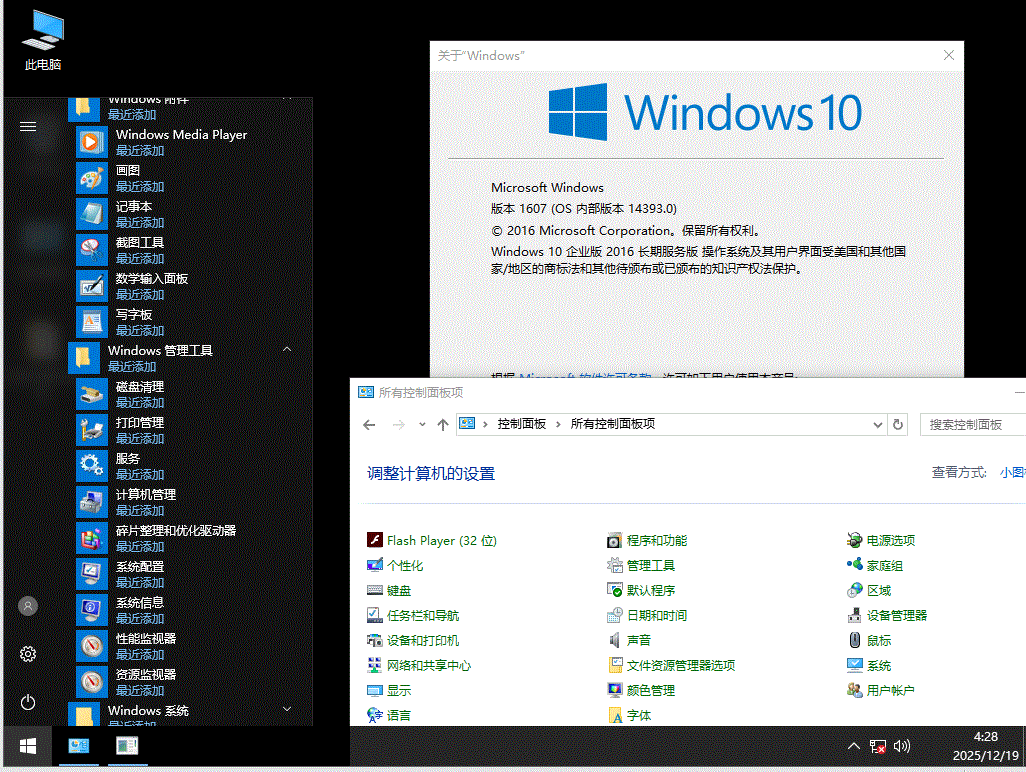Image resolution: width=1026 pixels, height=772 pixels.
Task: Open Disk Cleanup (磁盘清理) icon
Action: point(91,394)
